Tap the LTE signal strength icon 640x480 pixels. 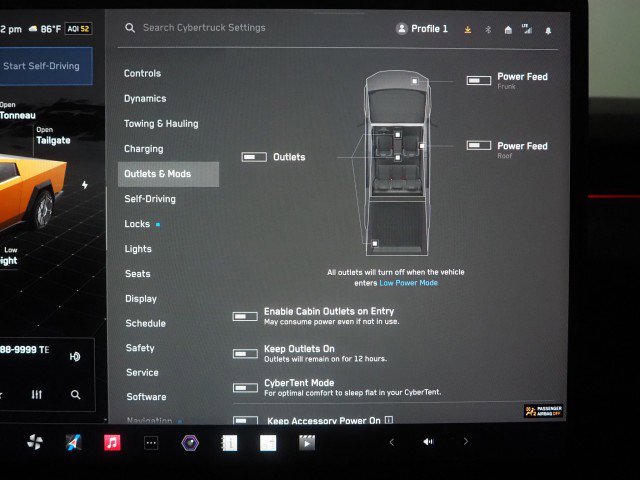(x=527, y=29)
